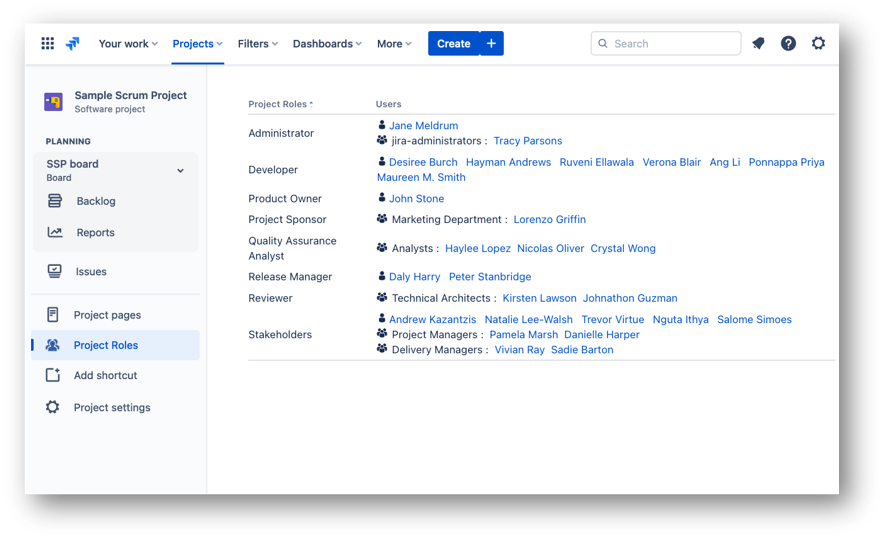Viewport: 881px width, 540px height.
Task: Open the Your work dropdown menu
Action: pyautogui.click(x=128, y=44)
